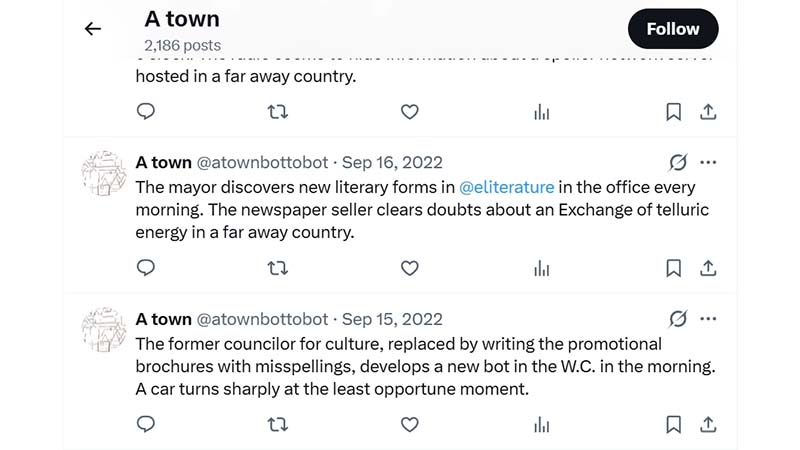View analytics of the Sep 16 post
The image size is (800, 450).
click(541, 268)
